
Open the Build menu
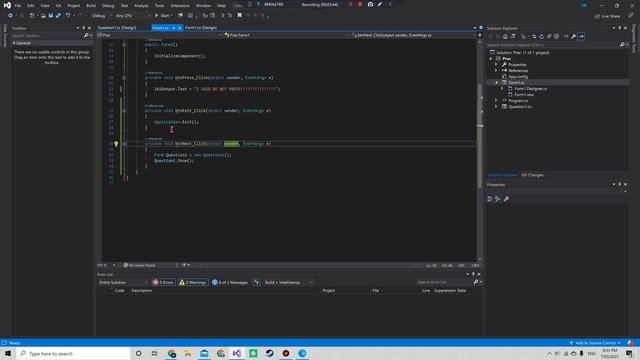(91, 6)
